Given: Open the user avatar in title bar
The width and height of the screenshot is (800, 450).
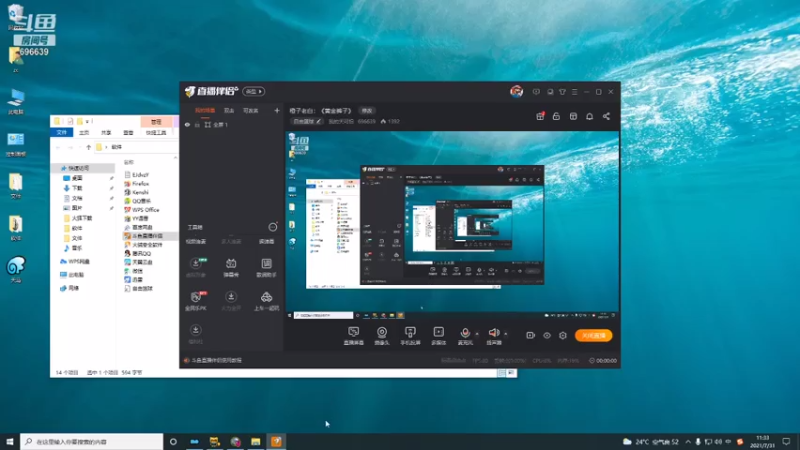Looking at the screenshot, I should click(x=516, y=91).
